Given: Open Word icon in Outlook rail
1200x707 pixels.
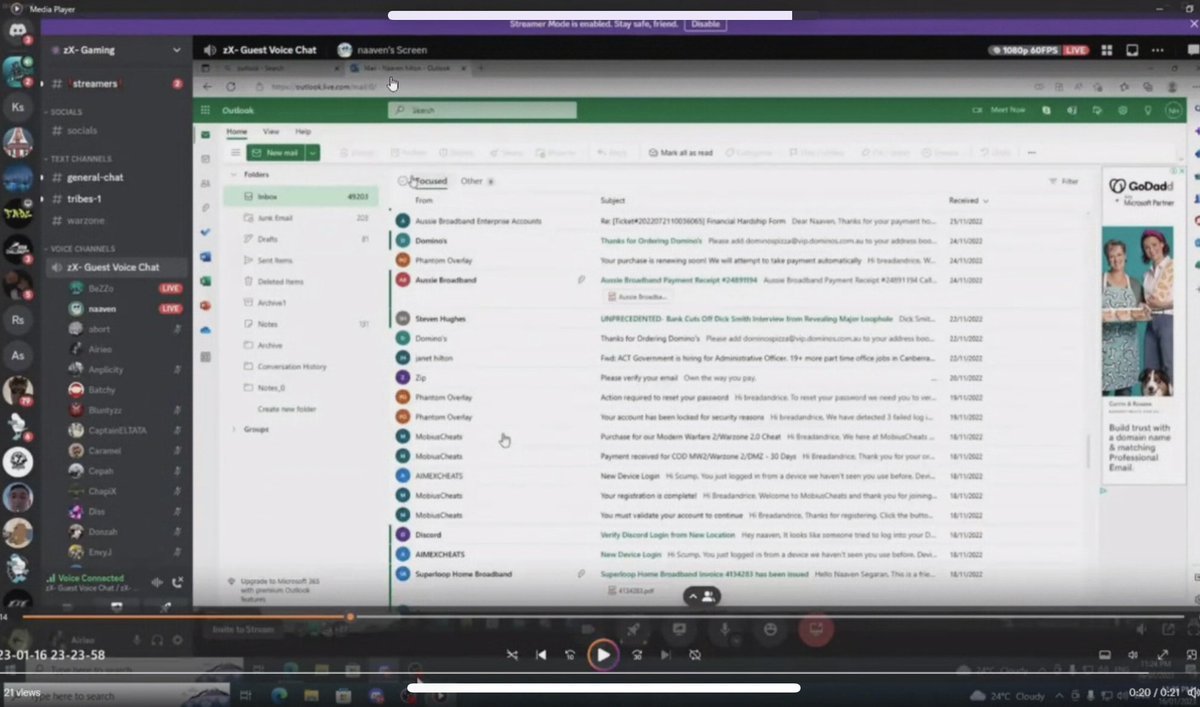Looking at the screenshot, I should [205, 256].
